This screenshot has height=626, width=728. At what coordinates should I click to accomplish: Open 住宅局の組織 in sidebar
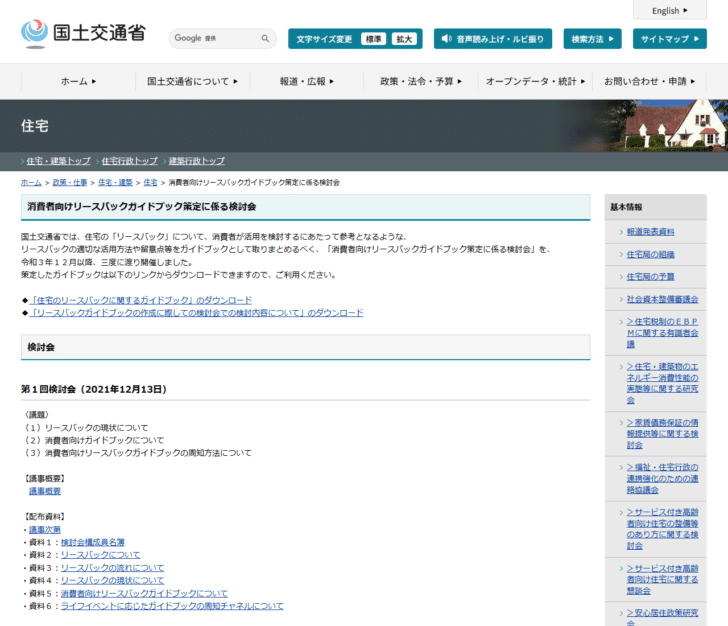pyautogui.click(x=650, y=254)
